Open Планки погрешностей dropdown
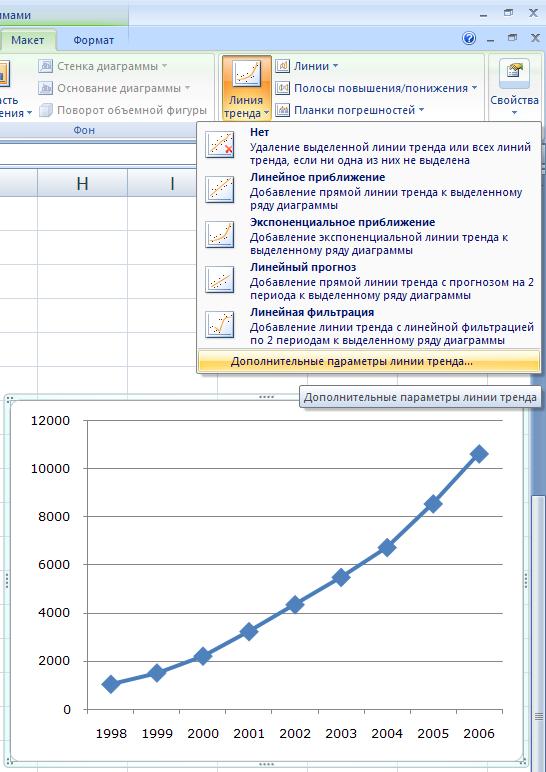The width and height of the screenshot is (546, 772). click(350, 110)
